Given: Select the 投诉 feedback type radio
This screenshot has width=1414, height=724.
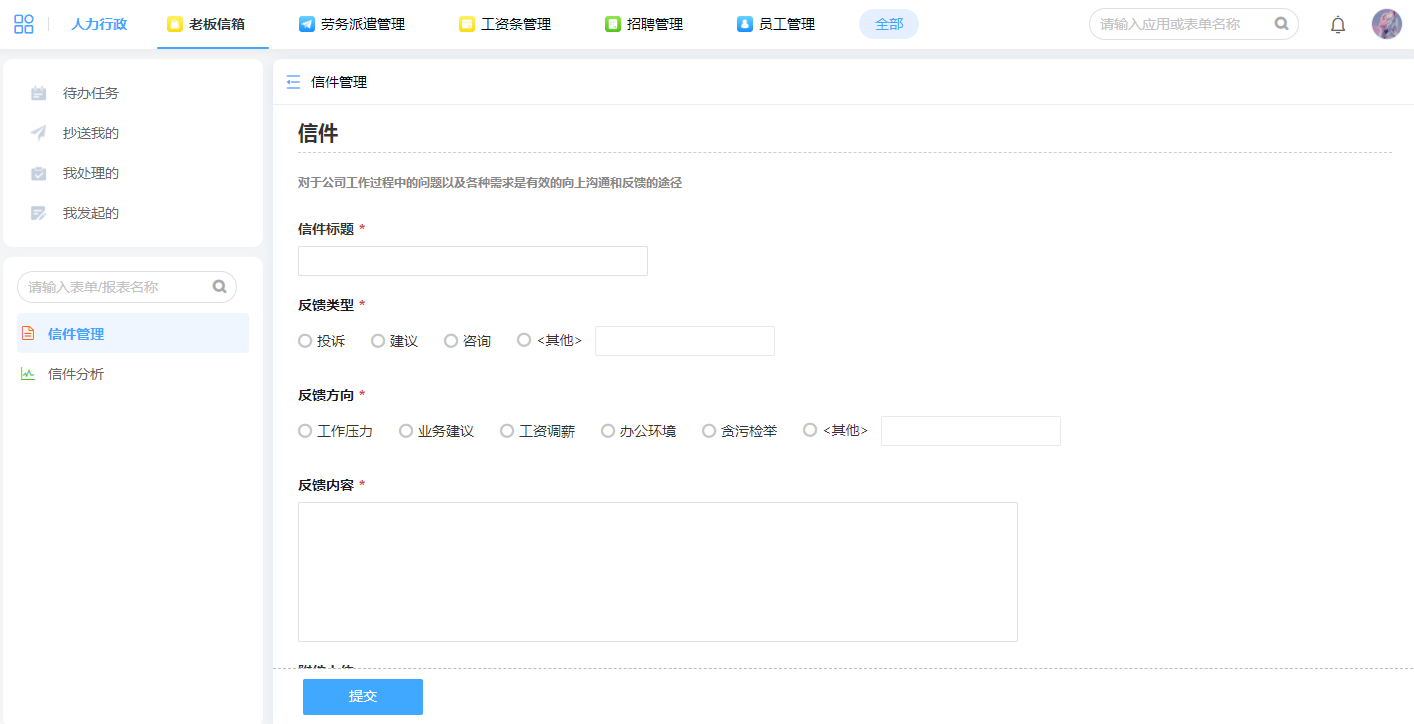Looking at the screenshot, I should tap(305, 341).
